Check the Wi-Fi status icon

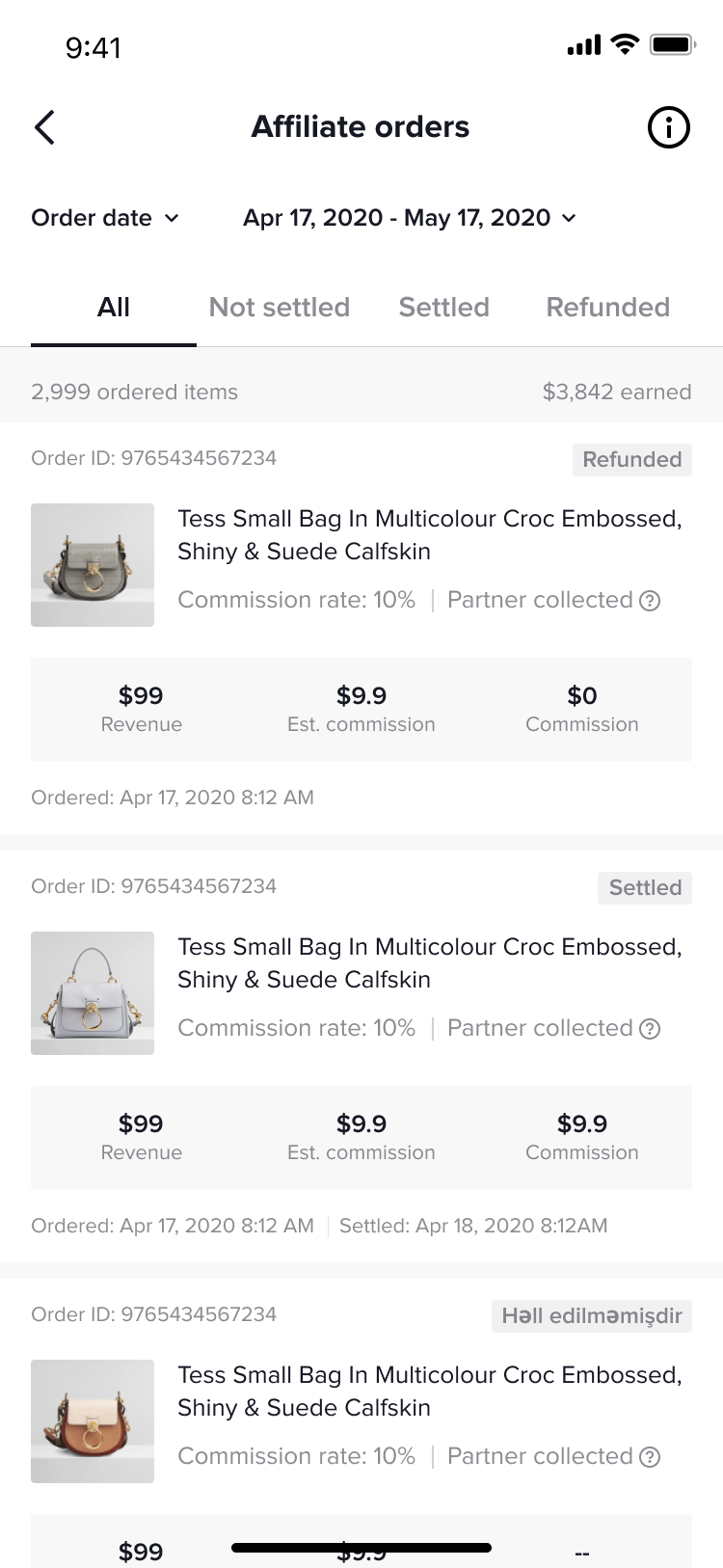point(626,44)
